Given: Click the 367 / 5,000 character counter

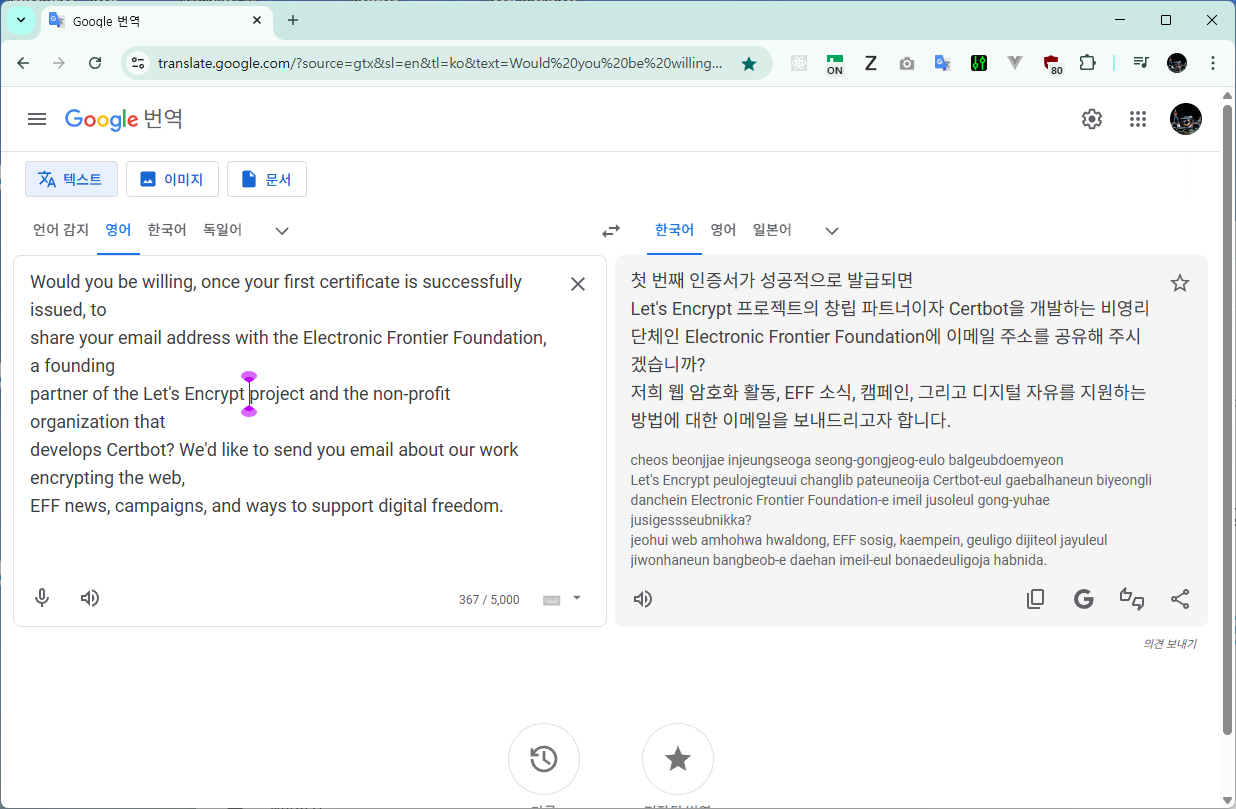Looking at the screenshot, I should pyautogui.click(x=489, y=600).
